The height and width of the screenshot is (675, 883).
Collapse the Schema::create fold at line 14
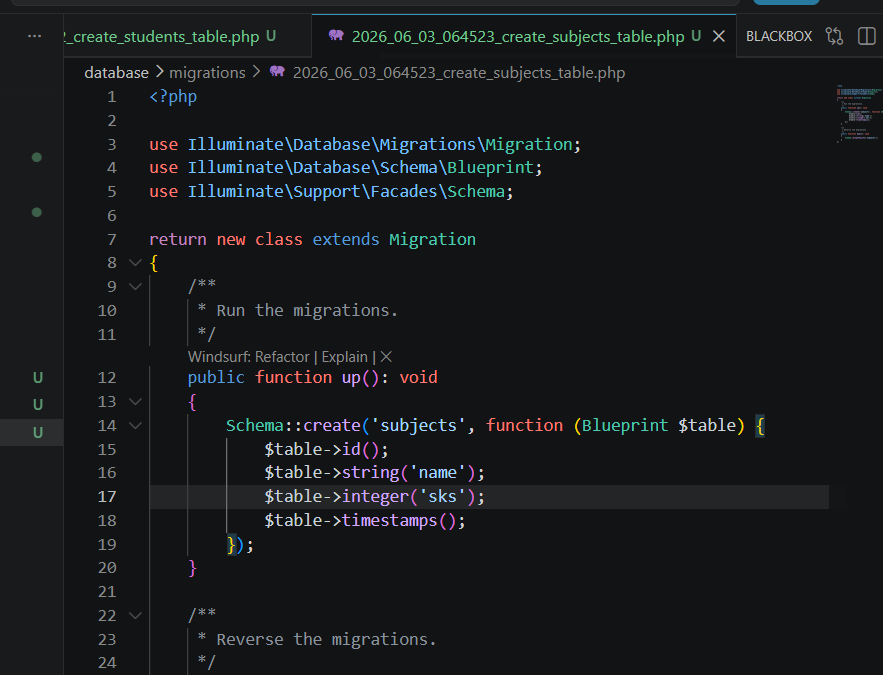point(135,426)
